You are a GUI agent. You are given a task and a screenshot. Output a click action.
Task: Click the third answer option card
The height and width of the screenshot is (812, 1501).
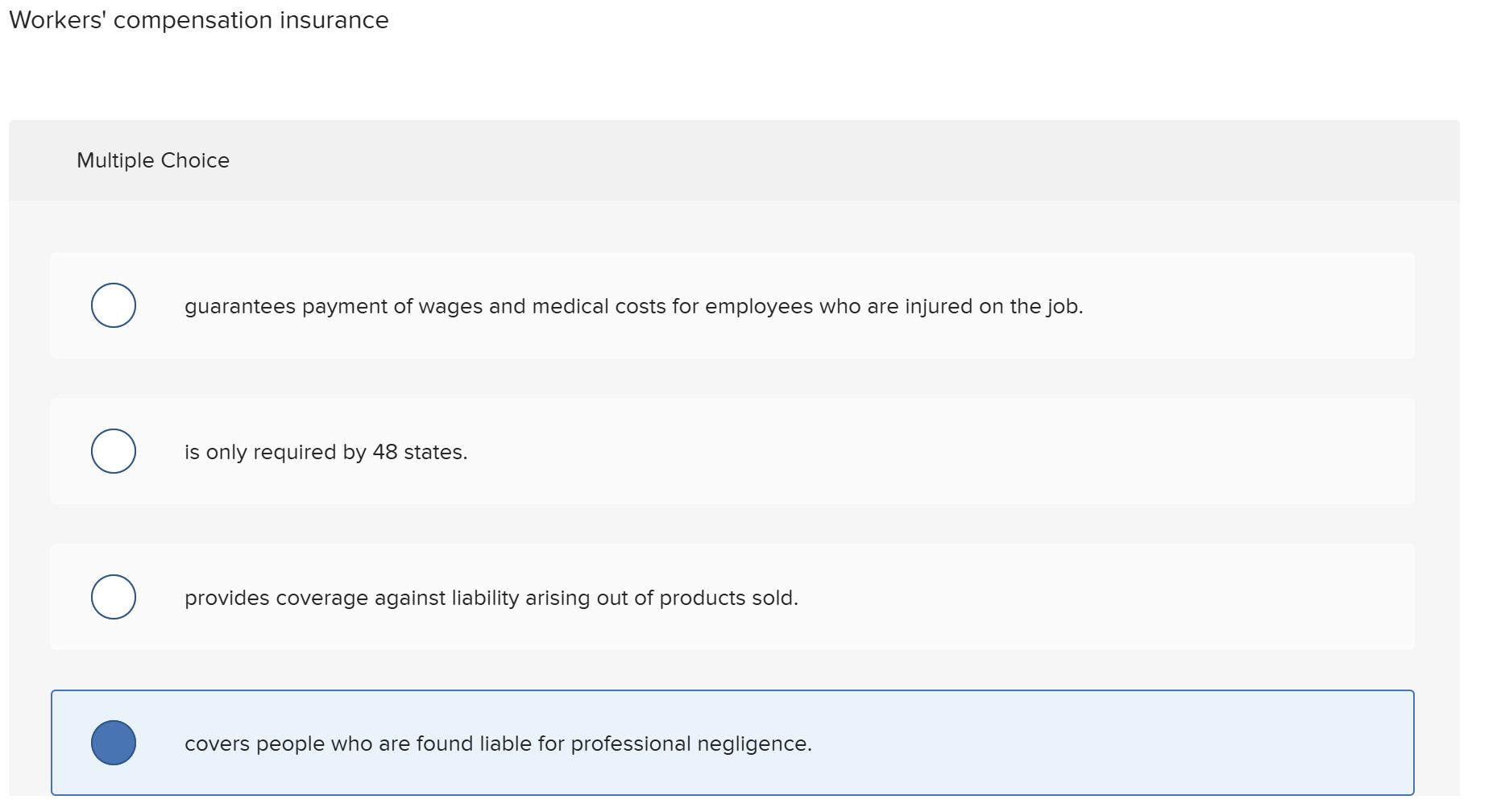733,597
